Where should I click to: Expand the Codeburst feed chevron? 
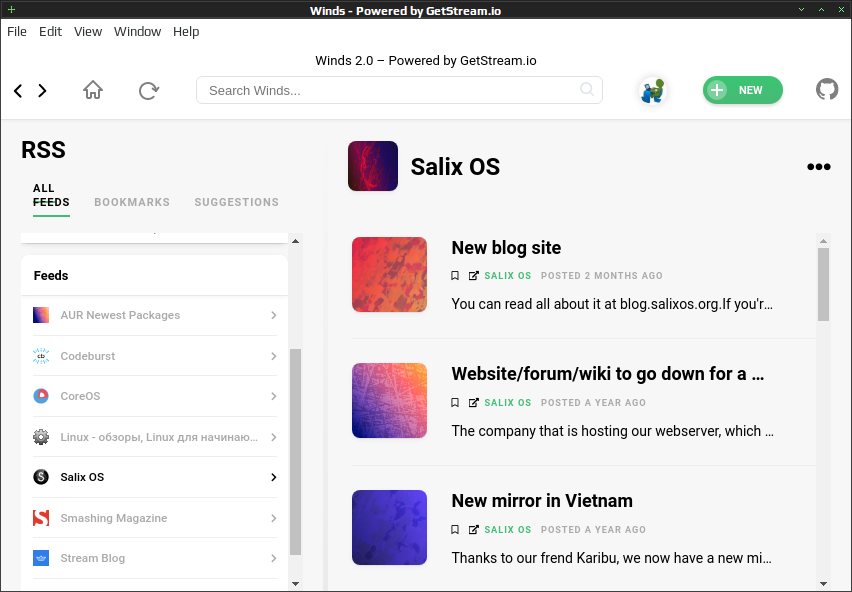(x=273, y=356)
